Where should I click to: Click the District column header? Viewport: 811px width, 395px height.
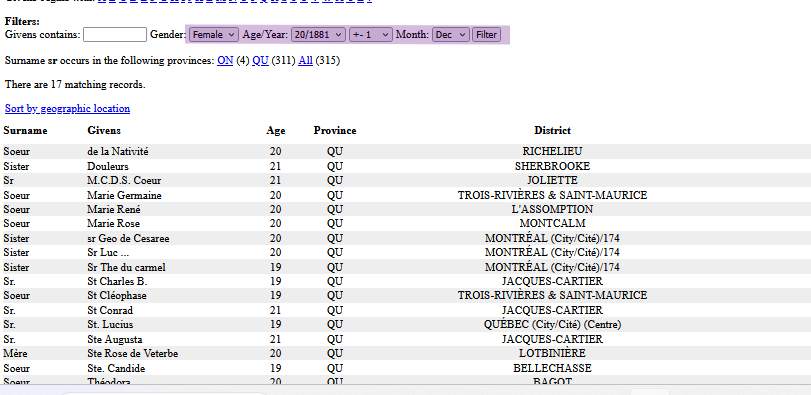click(552, 130)
